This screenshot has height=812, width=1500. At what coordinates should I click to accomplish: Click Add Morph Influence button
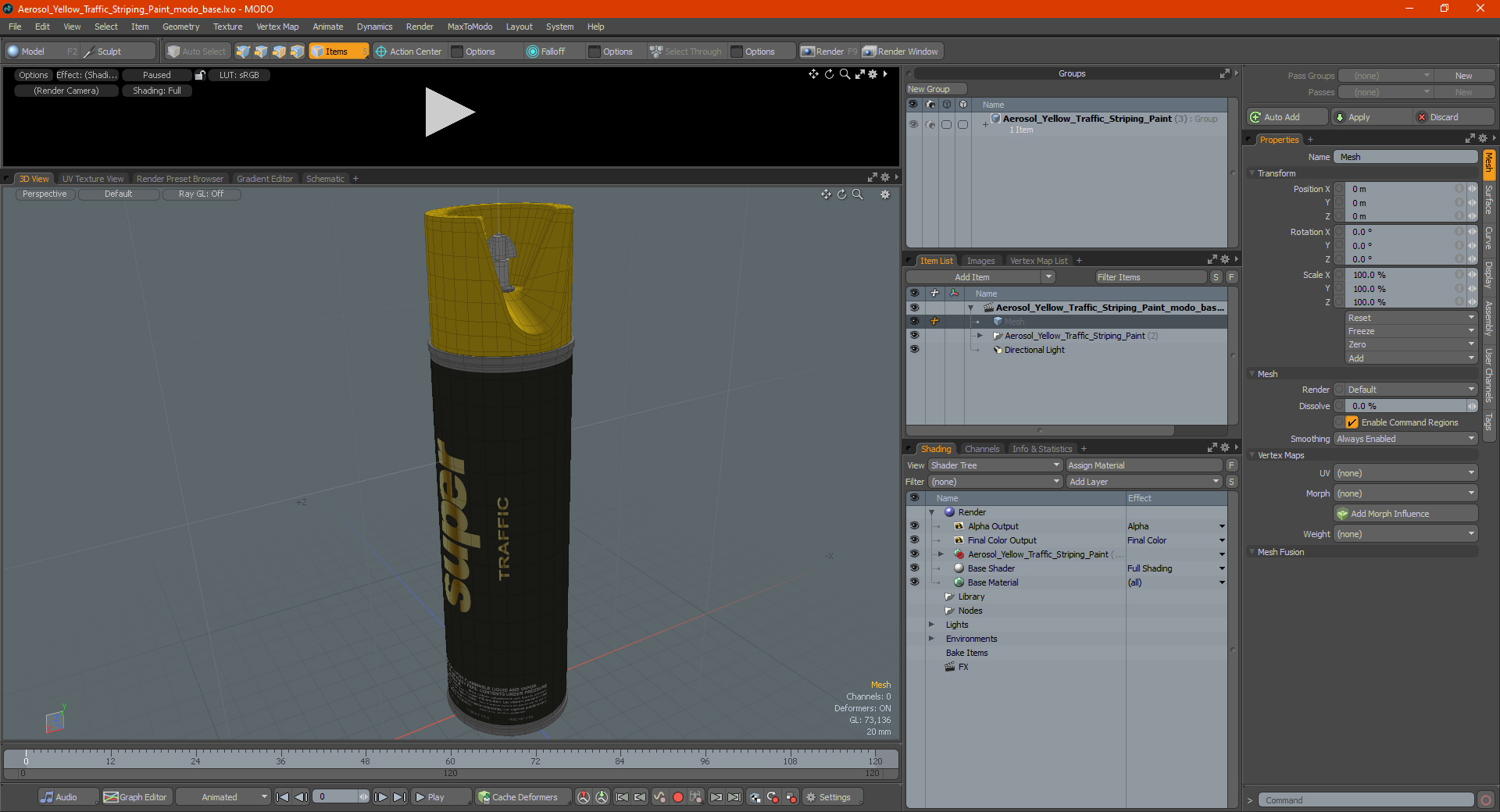click(1406, 514)
